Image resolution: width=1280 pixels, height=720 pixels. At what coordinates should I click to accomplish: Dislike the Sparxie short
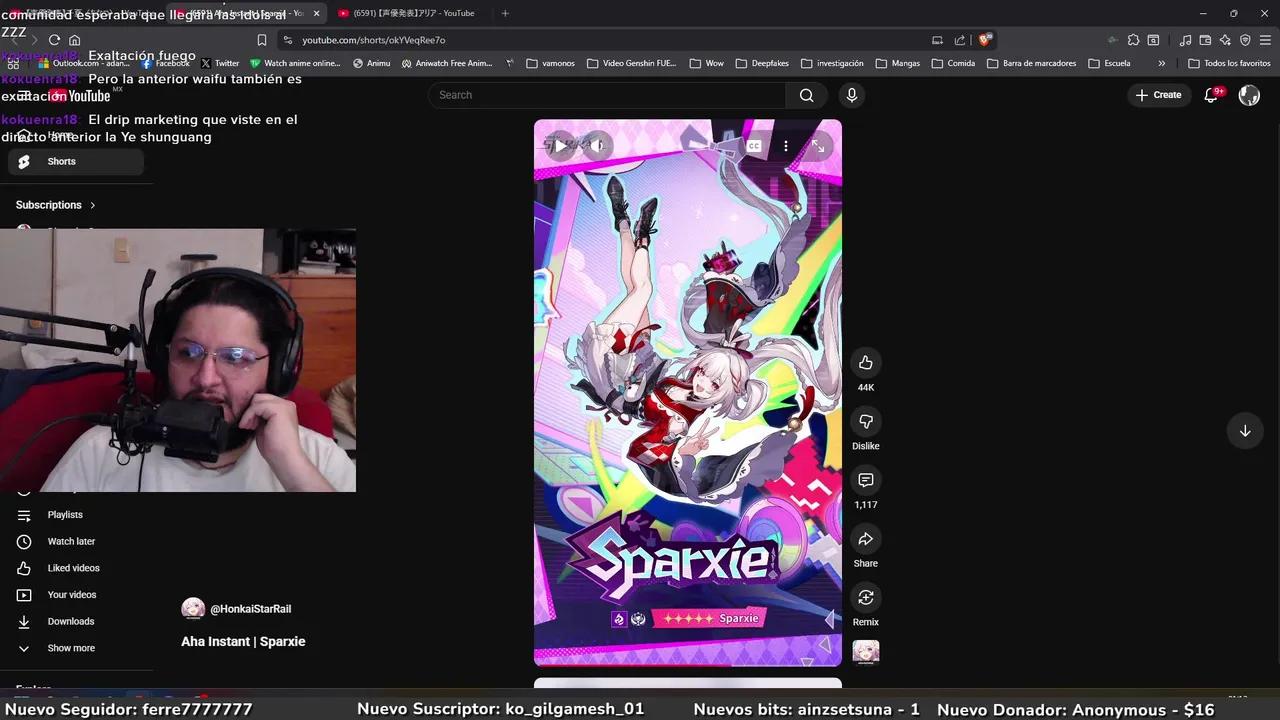point(866,422)
